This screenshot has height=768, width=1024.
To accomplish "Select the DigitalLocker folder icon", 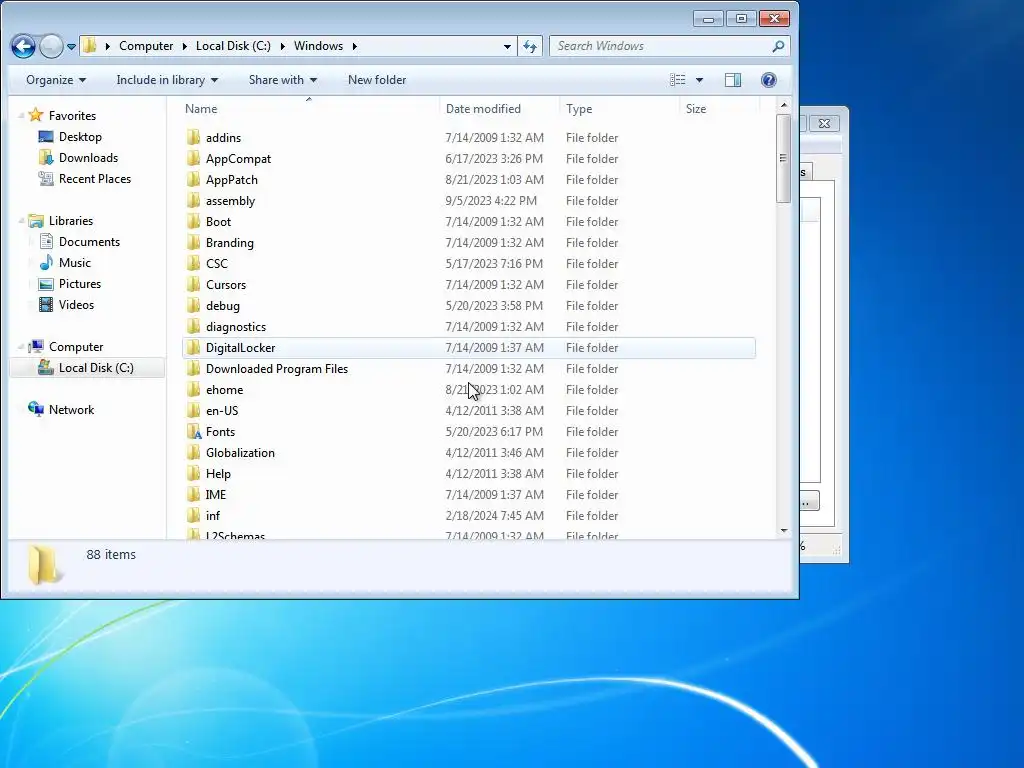I will [193, 347].
